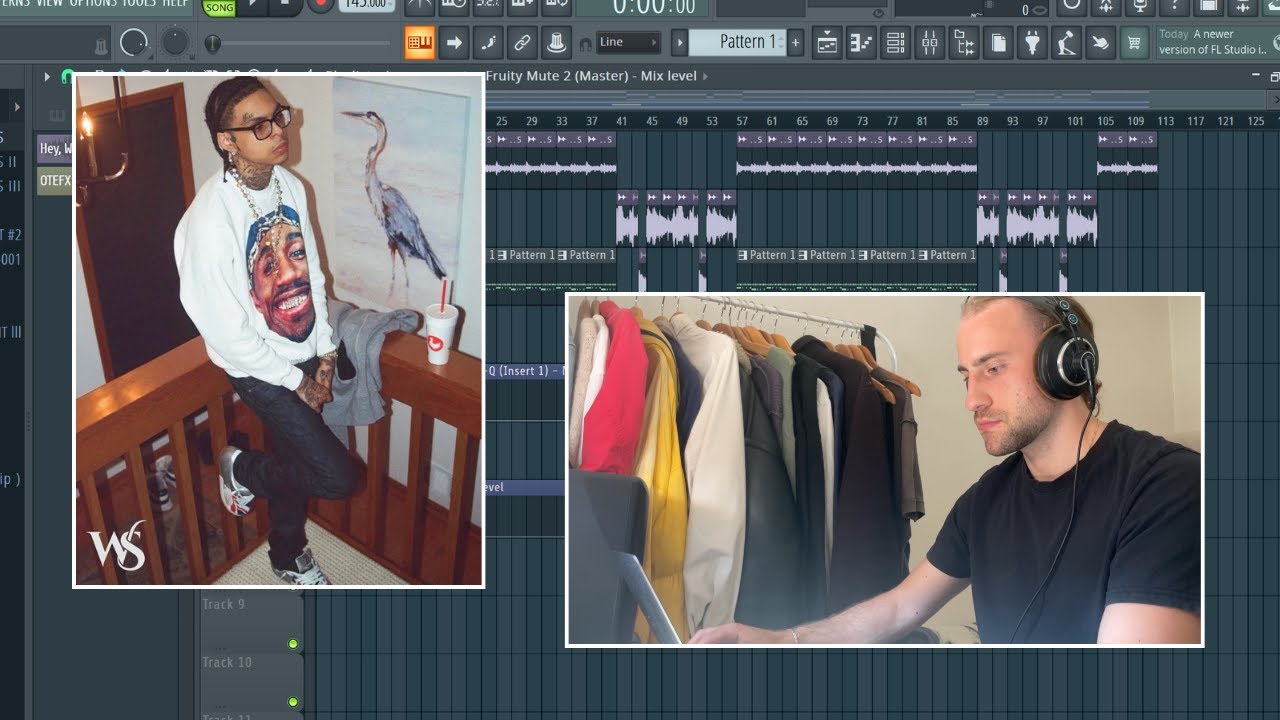Viewport: 1280px width, 720px height.
Task: Open the TOOLS menu
Action: pos(139,4)
